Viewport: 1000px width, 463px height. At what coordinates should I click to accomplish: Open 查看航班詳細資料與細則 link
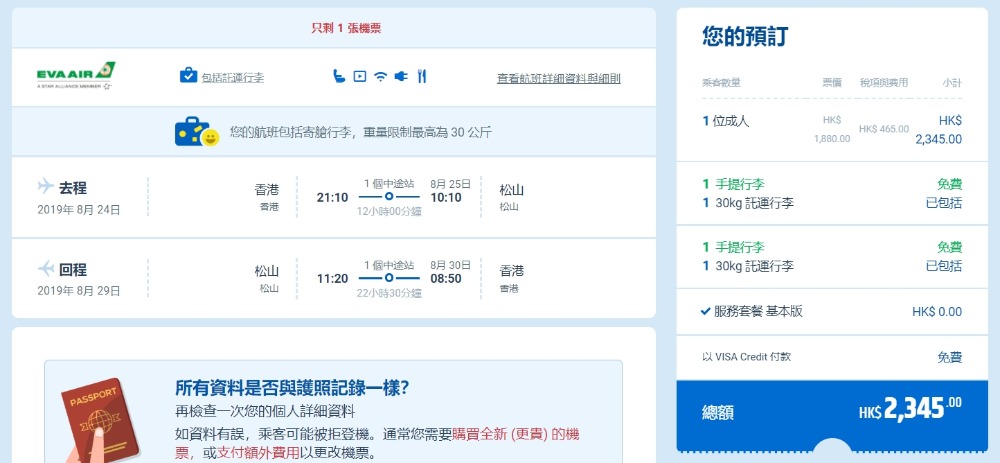click(x=559, y=78)
